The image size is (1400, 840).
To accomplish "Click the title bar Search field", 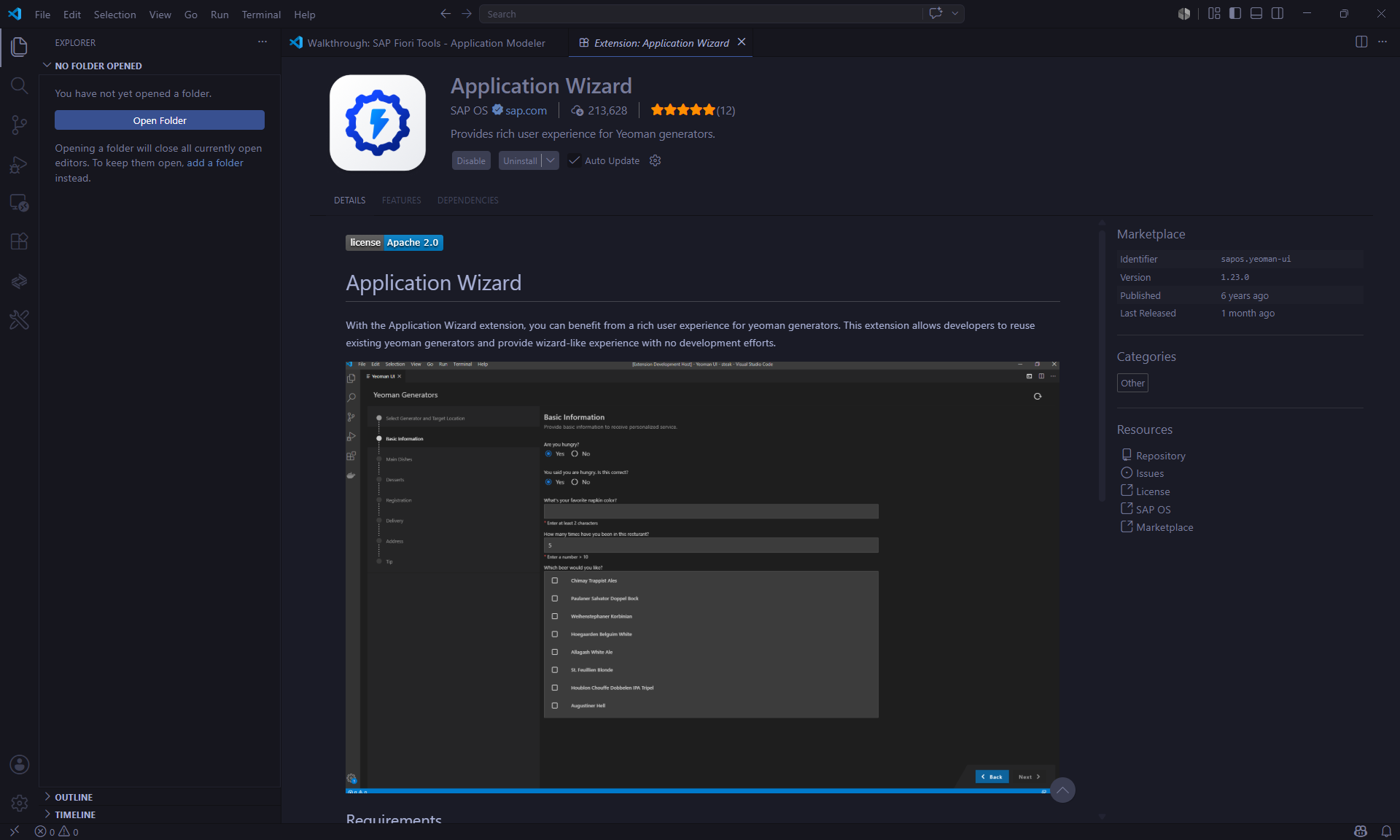I will point(700,14).
